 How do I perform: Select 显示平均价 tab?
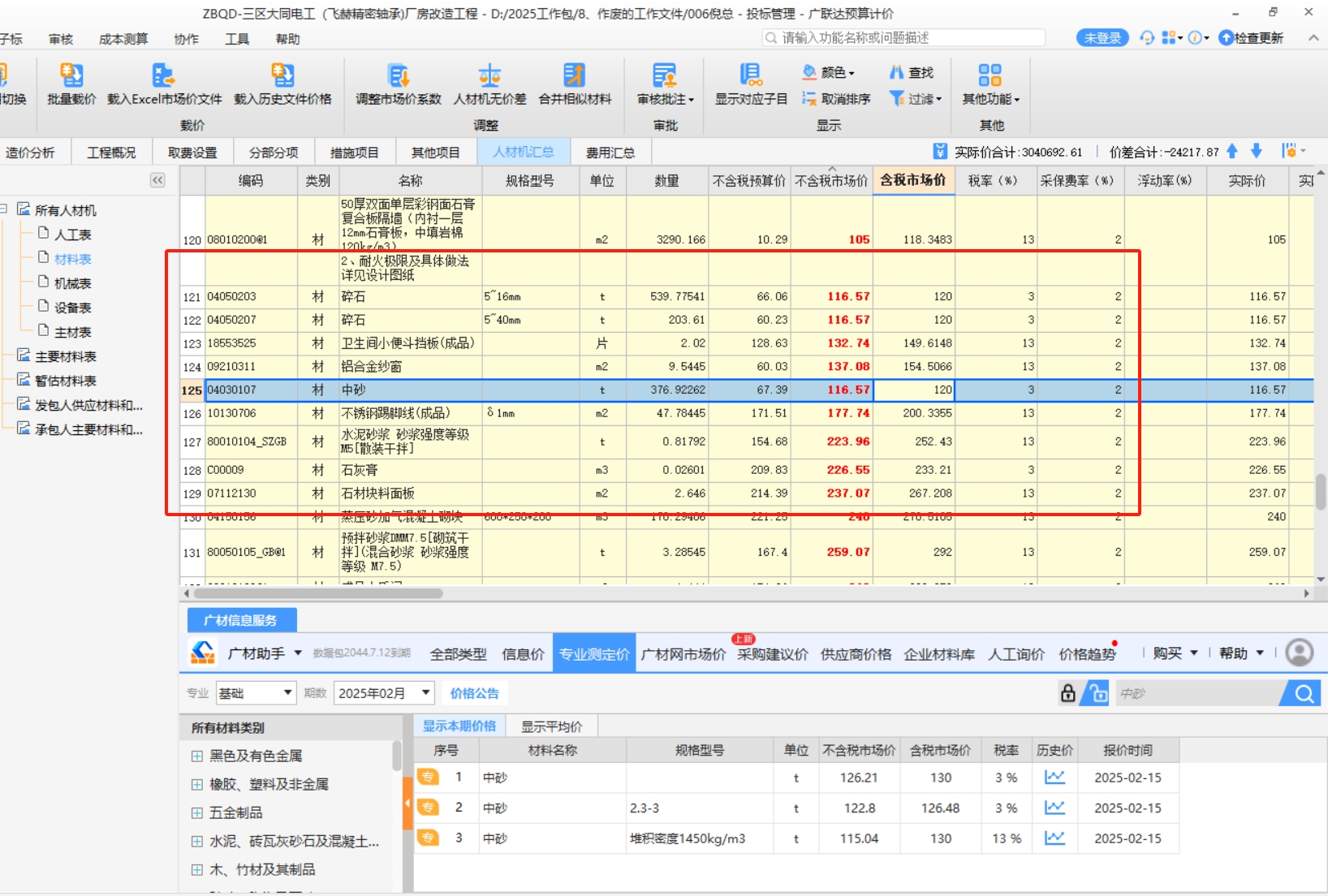(x=551, y=726)
